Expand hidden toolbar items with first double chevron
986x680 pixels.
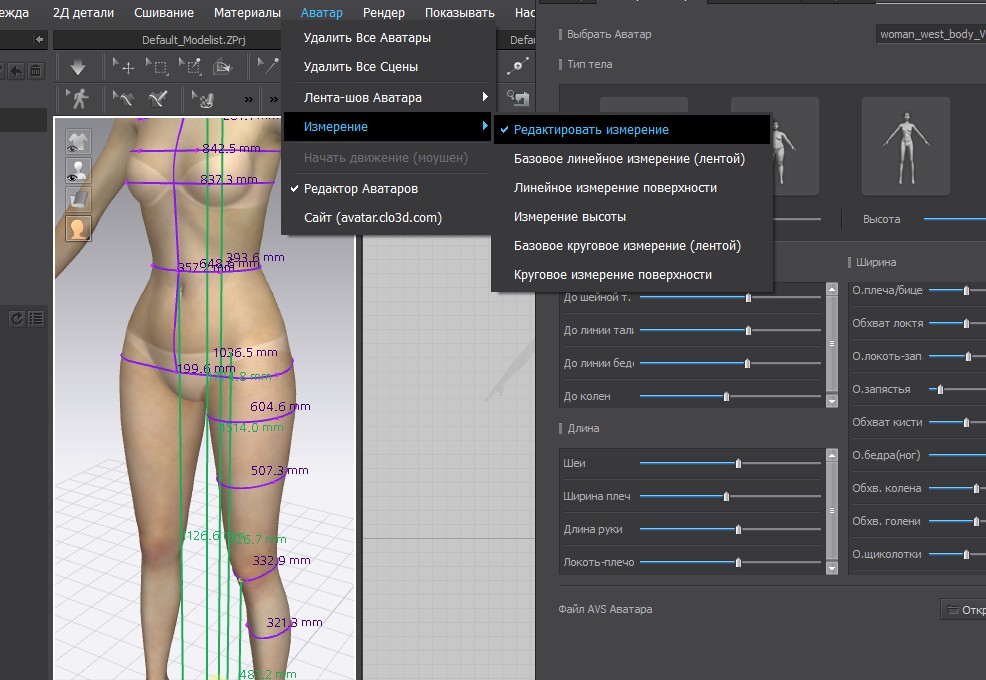tap(249, 99)
